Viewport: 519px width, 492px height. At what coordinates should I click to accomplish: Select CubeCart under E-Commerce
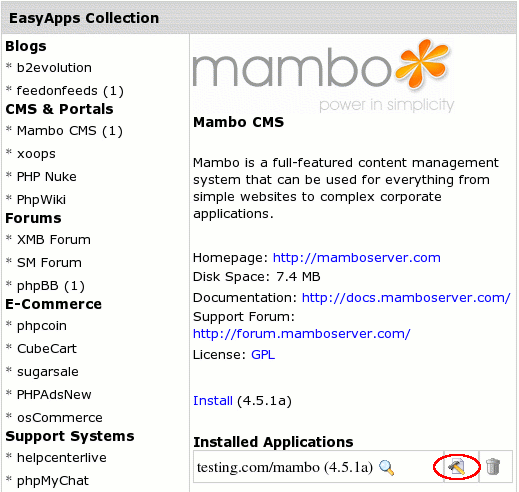(47, 349)
